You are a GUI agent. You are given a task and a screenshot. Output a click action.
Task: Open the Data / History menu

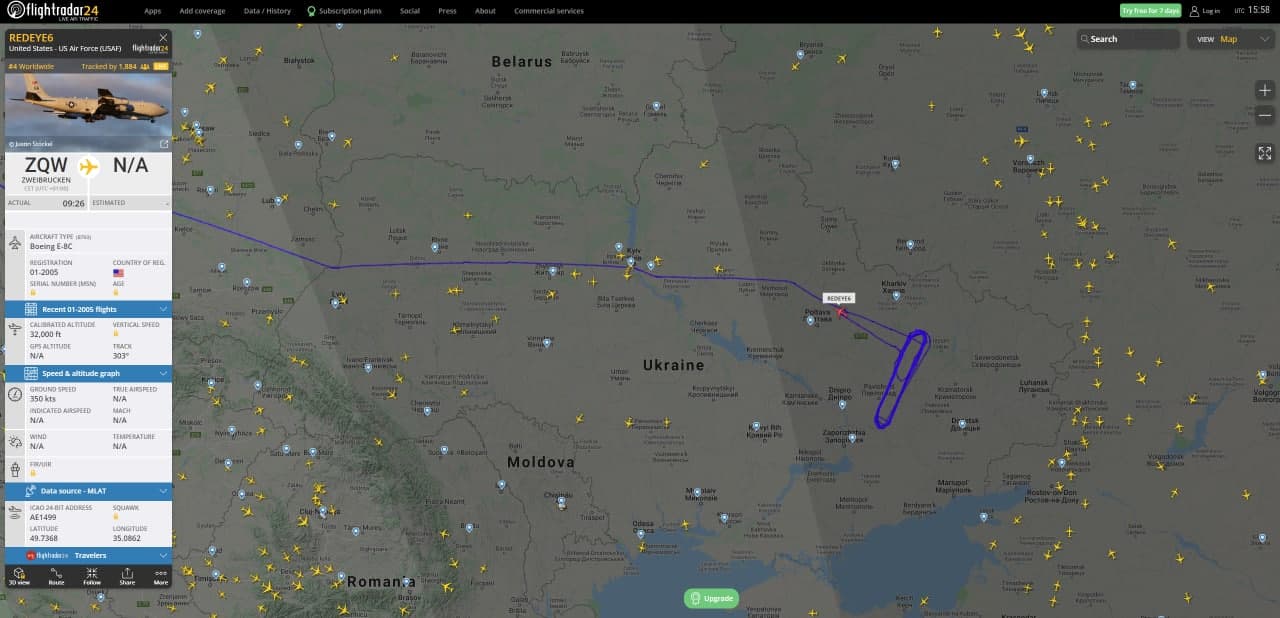coord(266,11)
